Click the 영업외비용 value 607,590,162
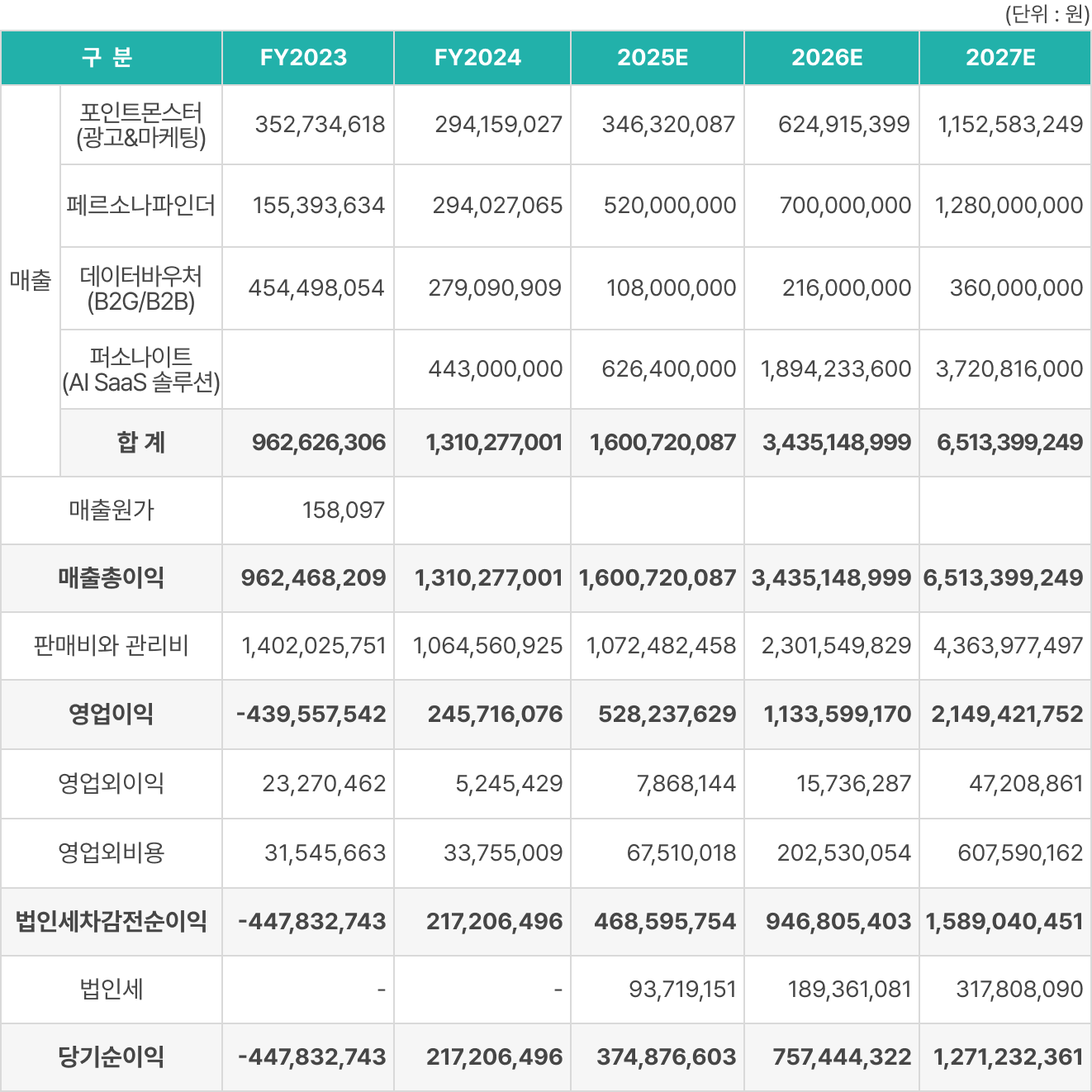1092x1092 pixels. pyautogui.click(x=1020, y=852)
